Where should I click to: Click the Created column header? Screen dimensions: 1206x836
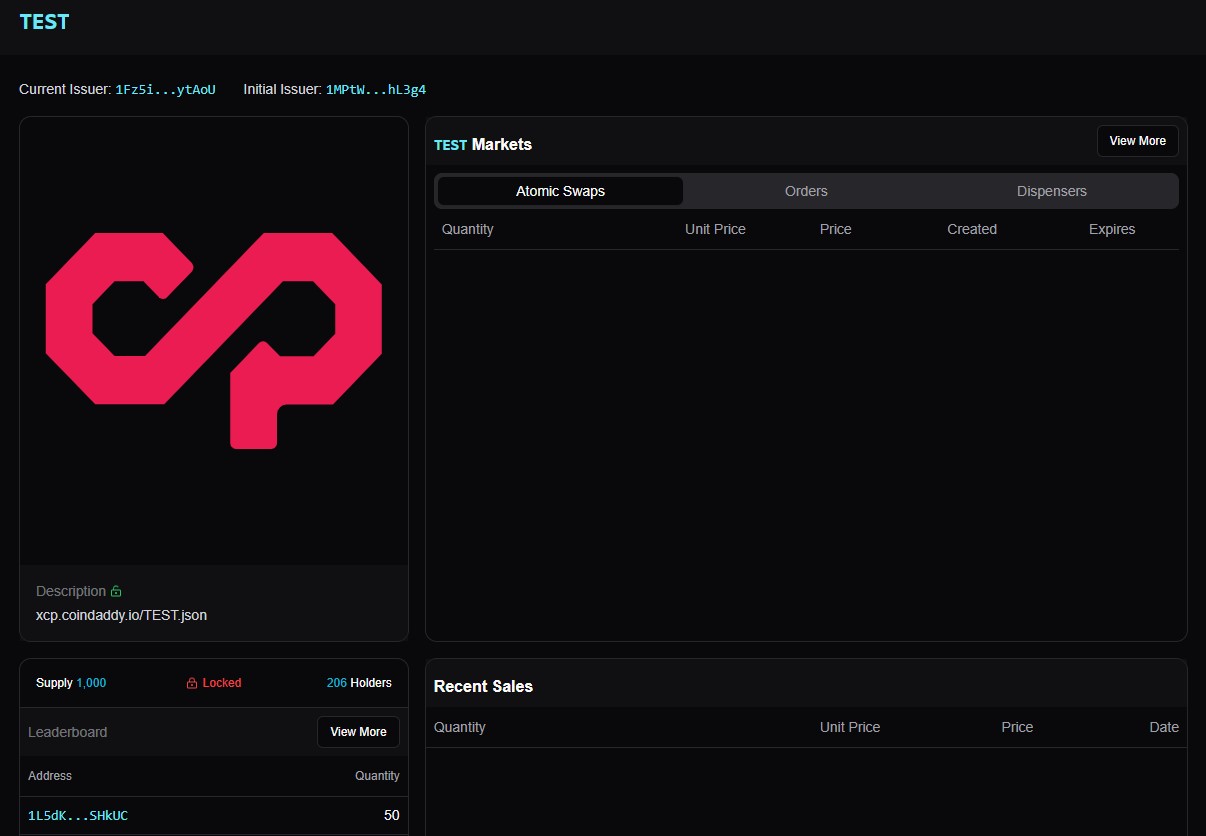[x=972, y=229]
